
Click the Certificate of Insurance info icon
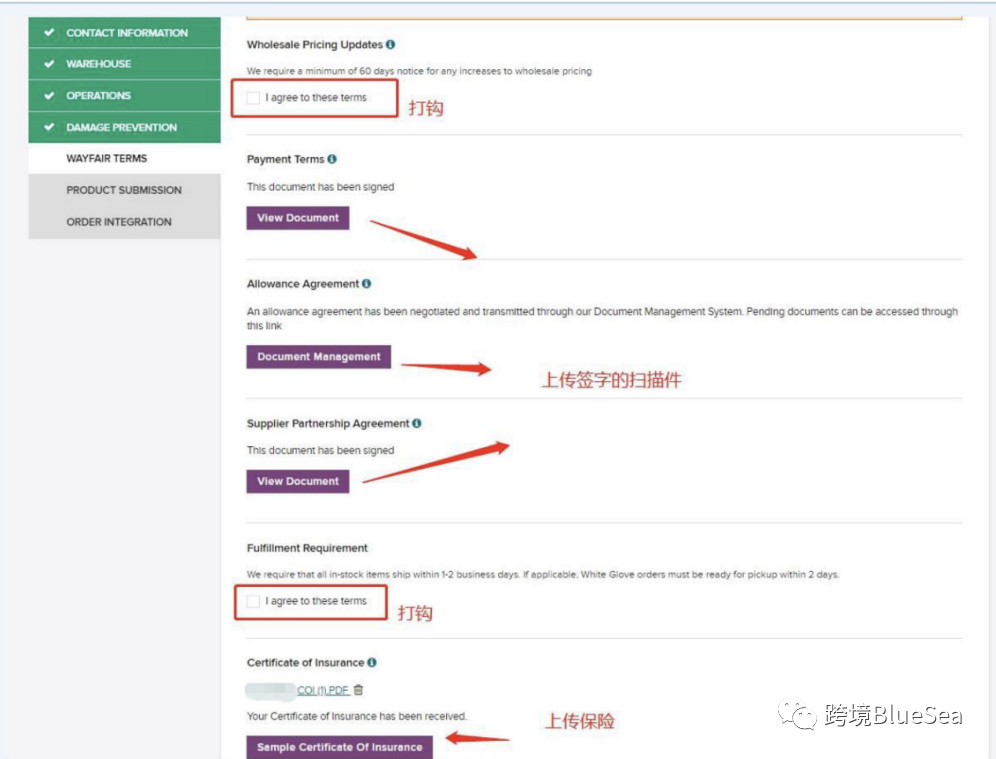point(372,662)
